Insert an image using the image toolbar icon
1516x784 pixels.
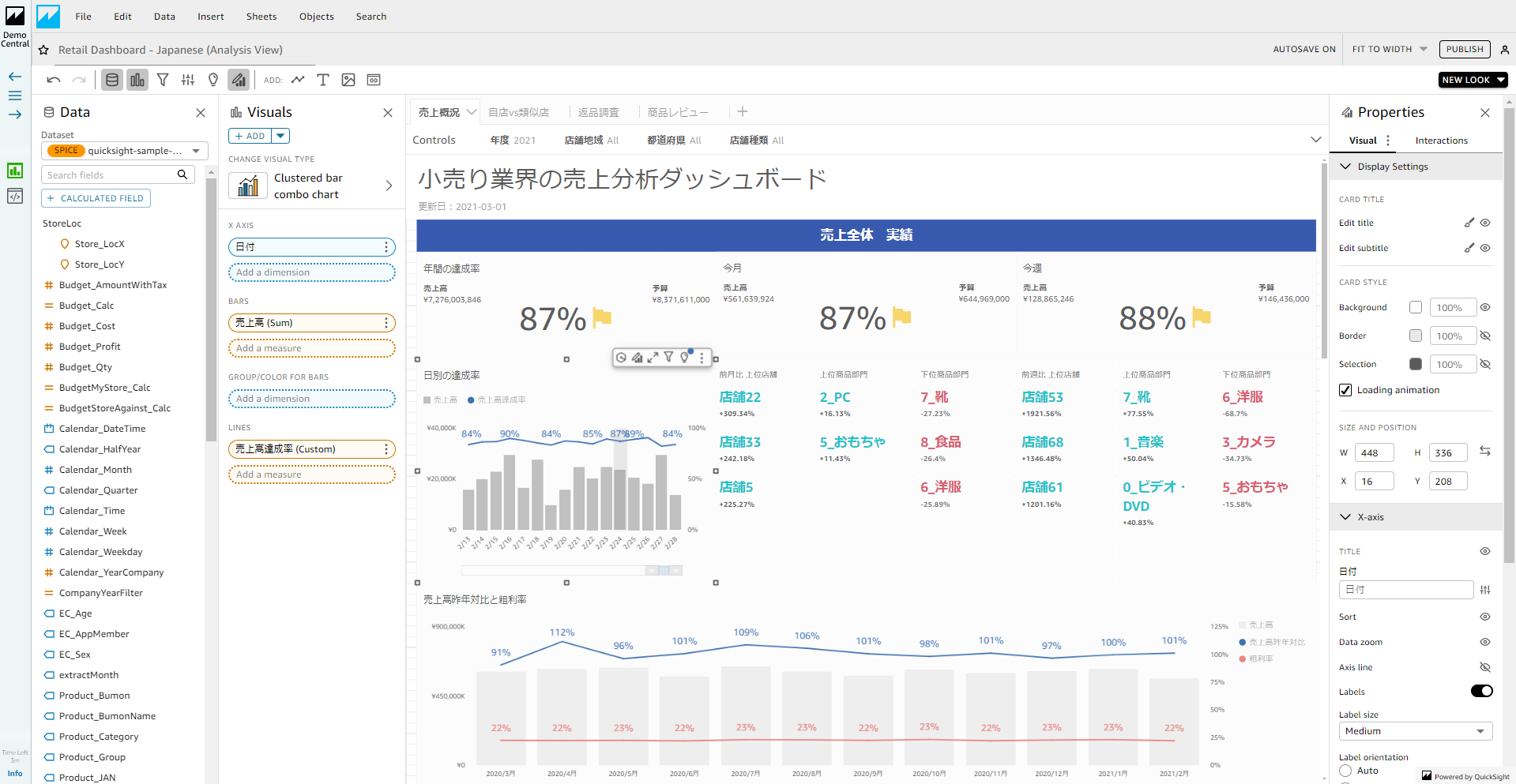tap(348, 79)
